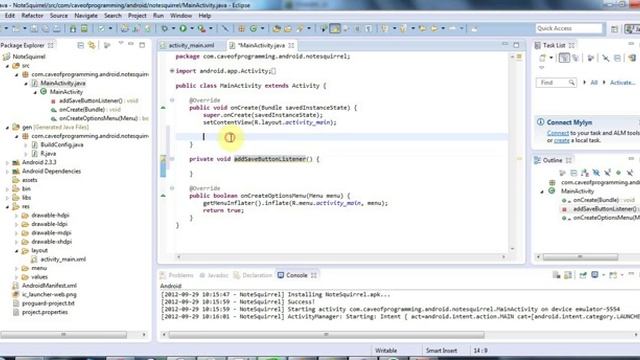Maximize the editor area
The height and width of the screenshot is (360, 640).
[x=516, y=45]
